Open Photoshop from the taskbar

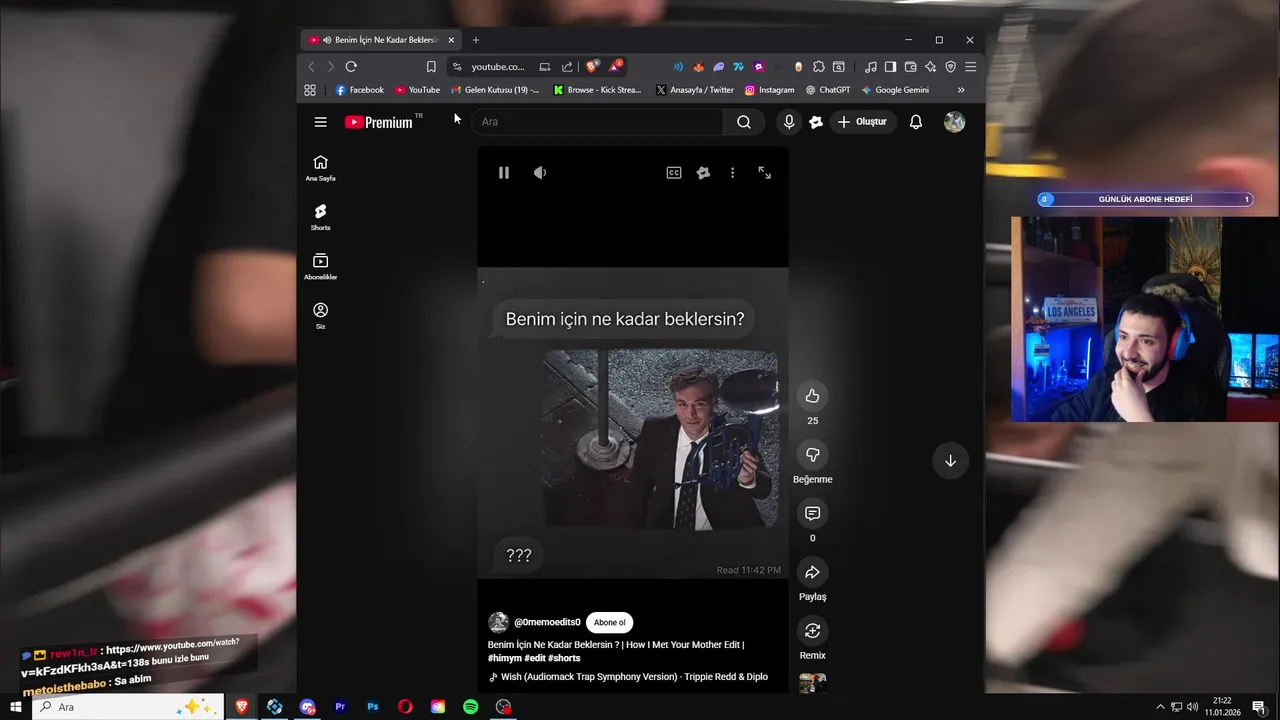click(x=373, y=707)
